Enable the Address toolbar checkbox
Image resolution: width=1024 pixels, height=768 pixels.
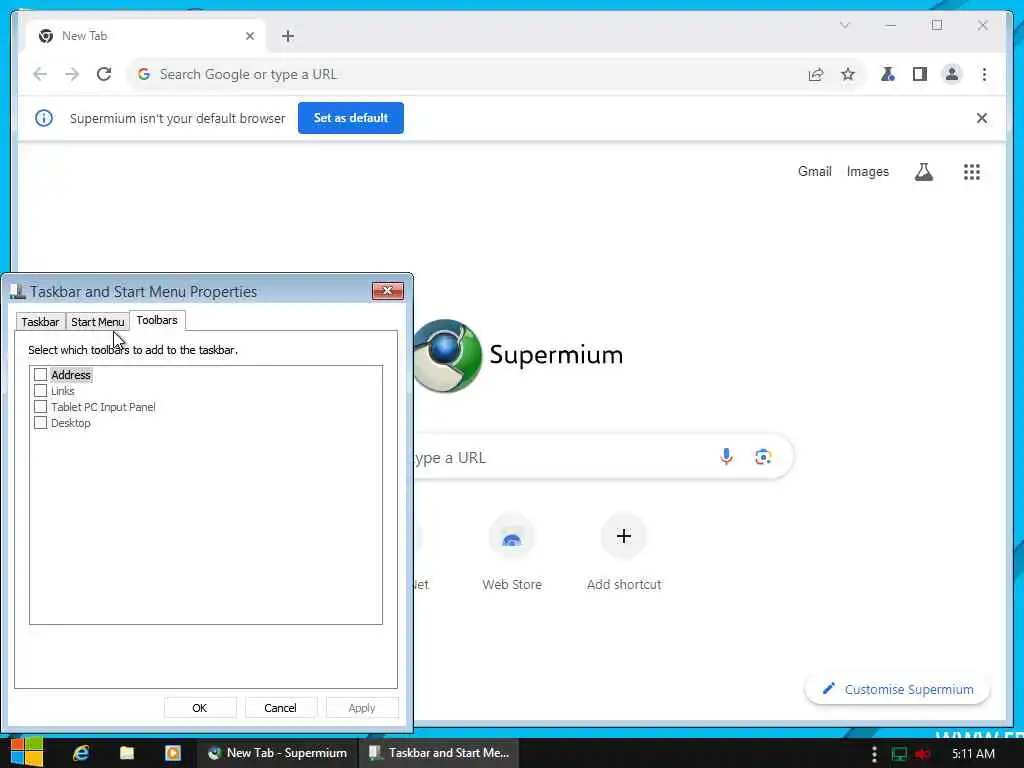[40, 375]
